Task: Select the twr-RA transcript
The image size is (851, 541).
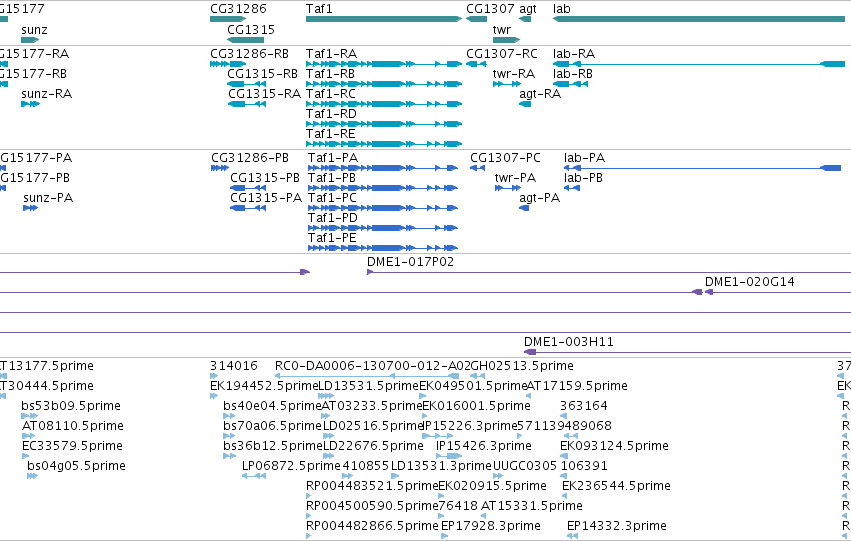Action: pyautogui.click(x=506, y=84)
